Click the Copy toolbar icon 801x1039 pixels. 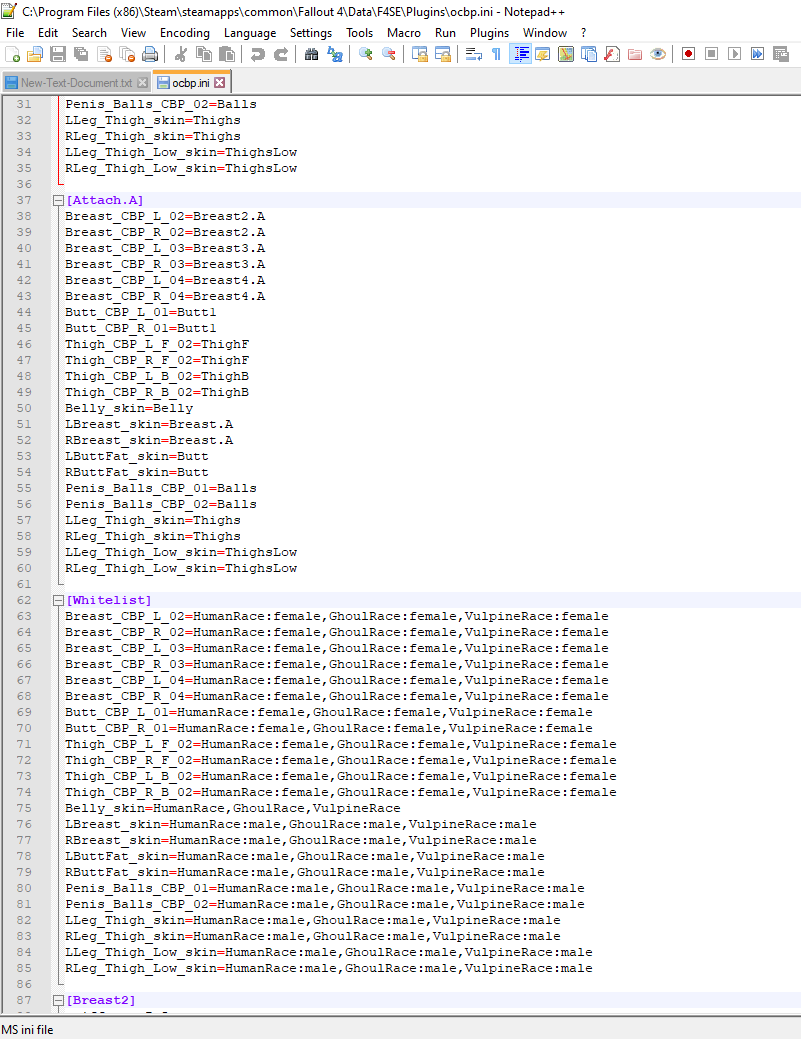[203, 54]
